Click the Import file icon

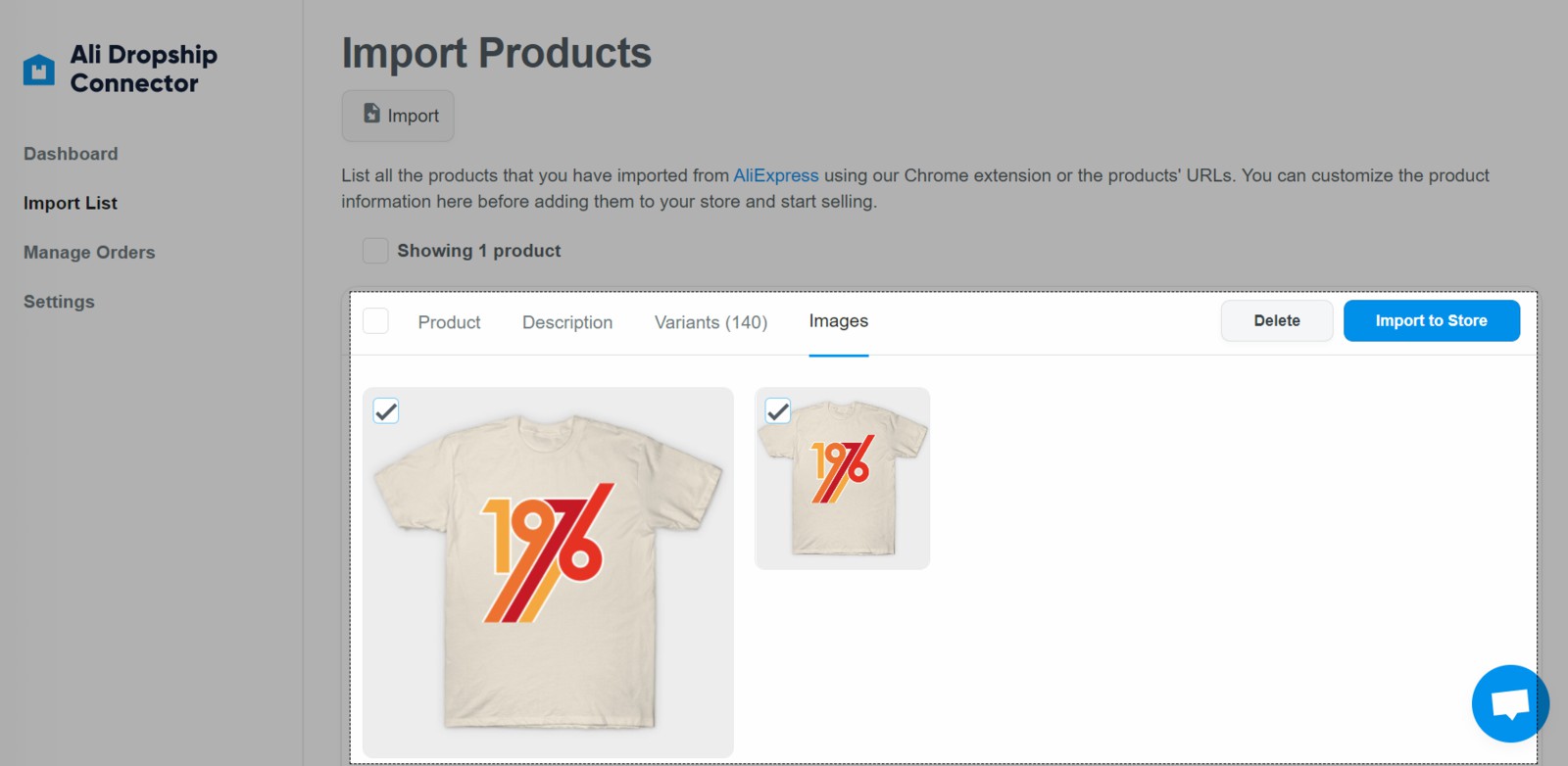372,114
